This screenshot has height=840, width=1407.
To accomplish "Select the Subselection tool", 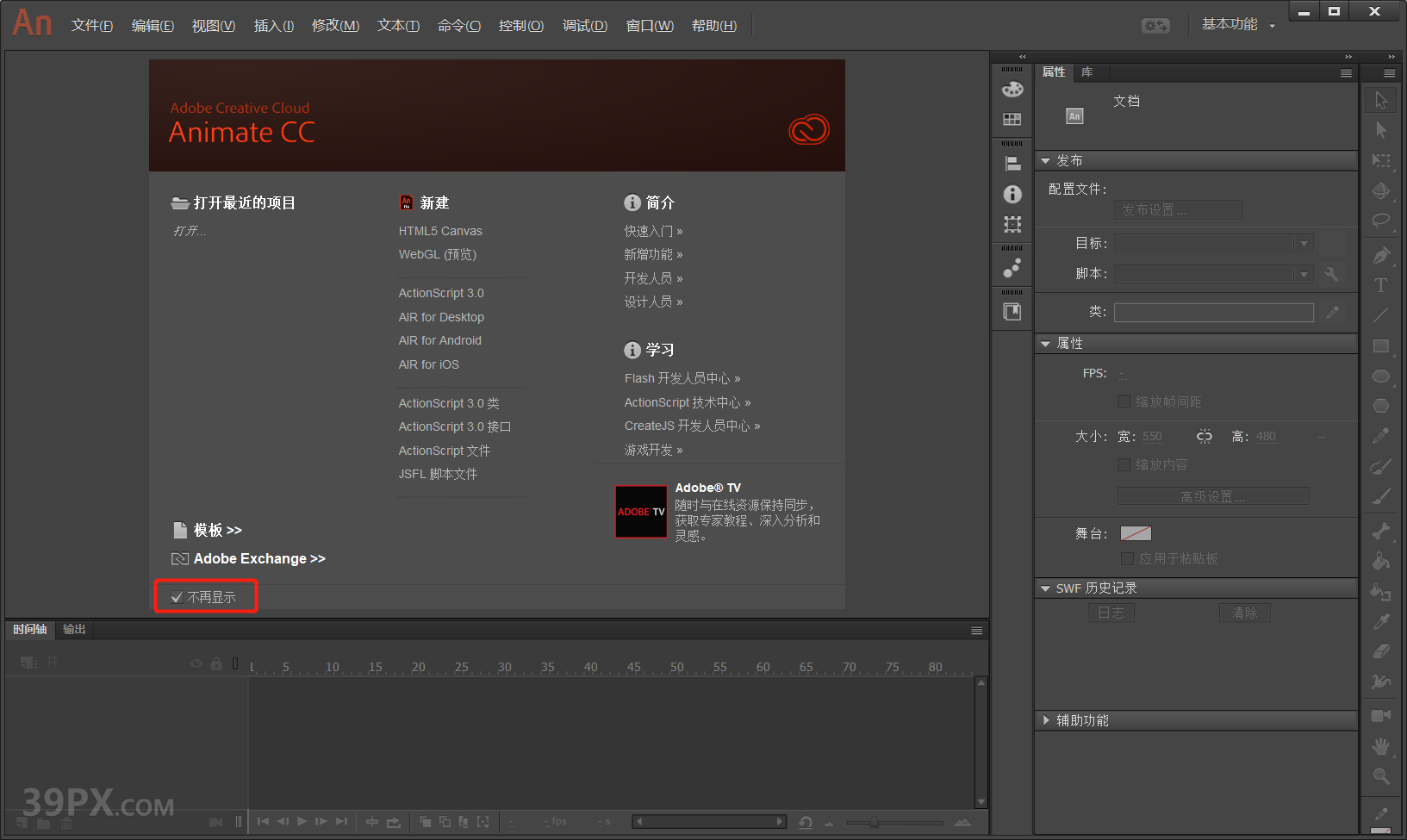I will pos(1381,130).
